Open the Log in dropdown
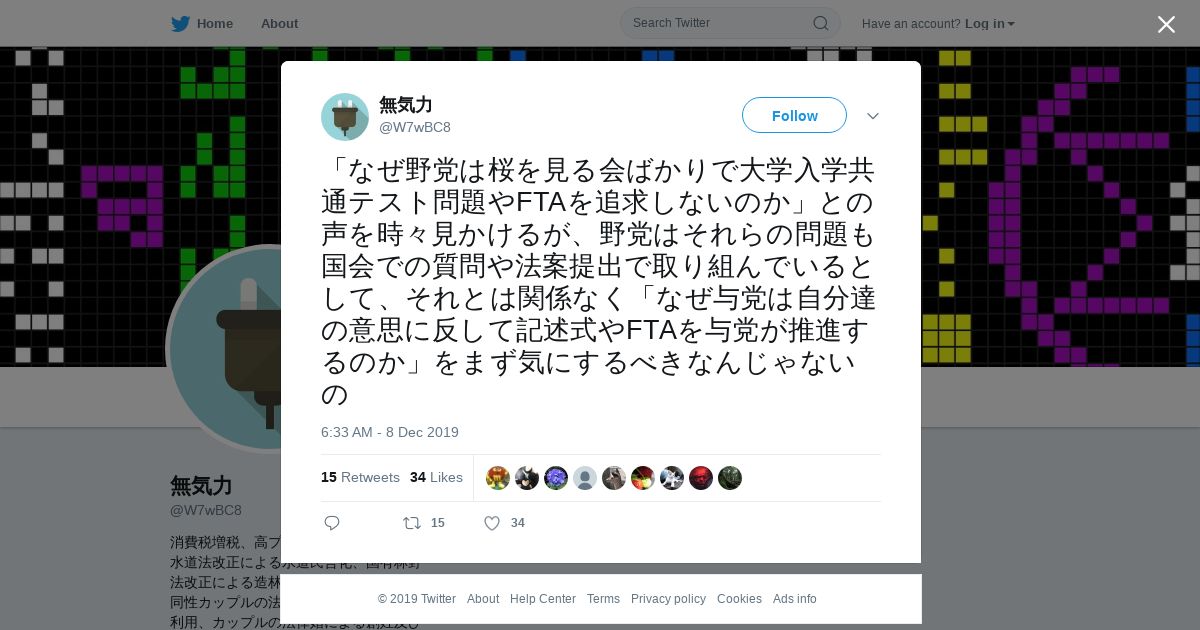Screen dimensions: 1200x630 click(x=989, y=23)
